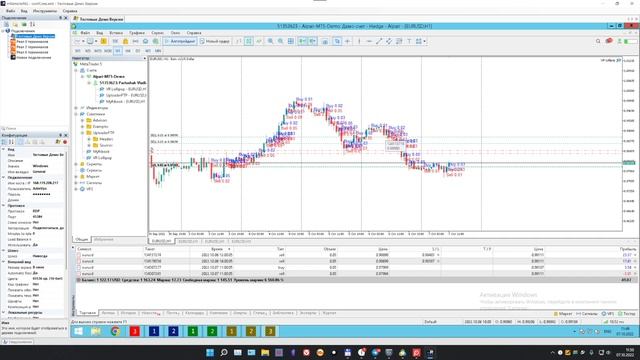Image resolution: width=640 pixels, height=360 pixels.
Task: Switch to Журнал tab in toolbox
Action: [x=329, y=313]
